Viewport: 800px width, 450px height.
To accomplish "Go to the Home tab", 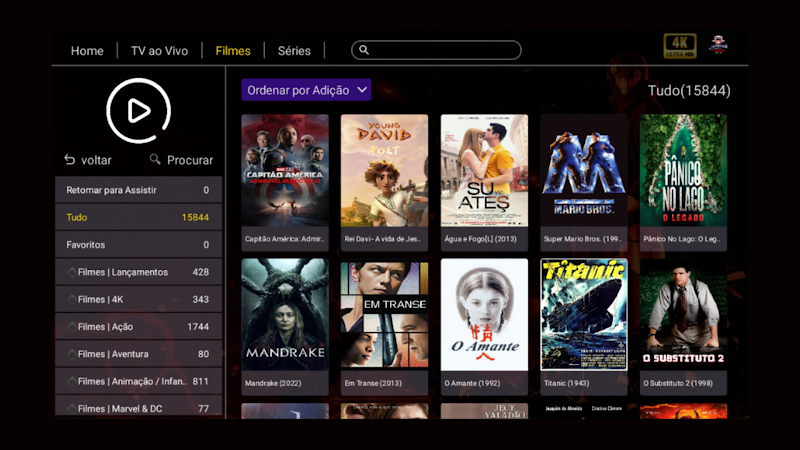I will (x=87, y=51).
